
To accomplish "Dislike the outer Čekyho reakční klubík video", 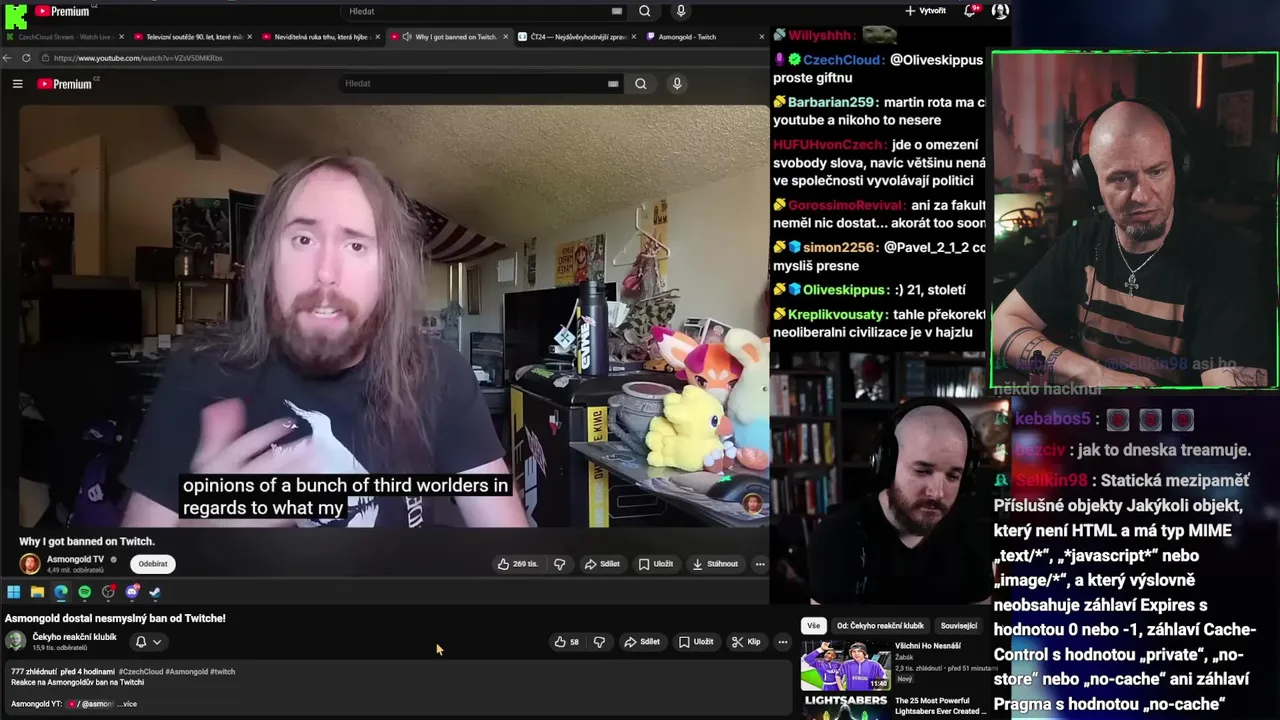I will coord(599,642).
